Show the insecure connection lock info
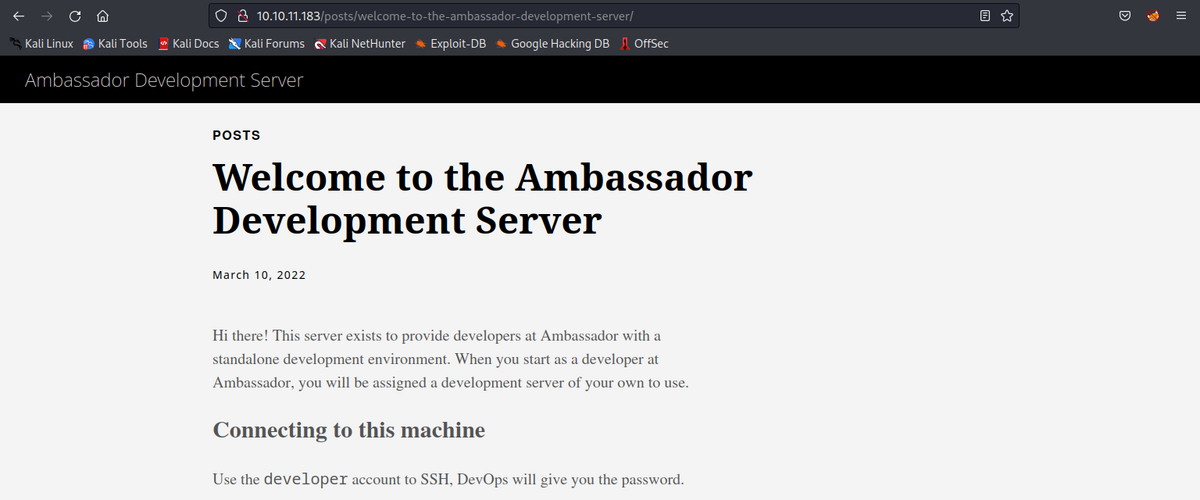This screenshot has height=500, width=1200. (242, 16)
